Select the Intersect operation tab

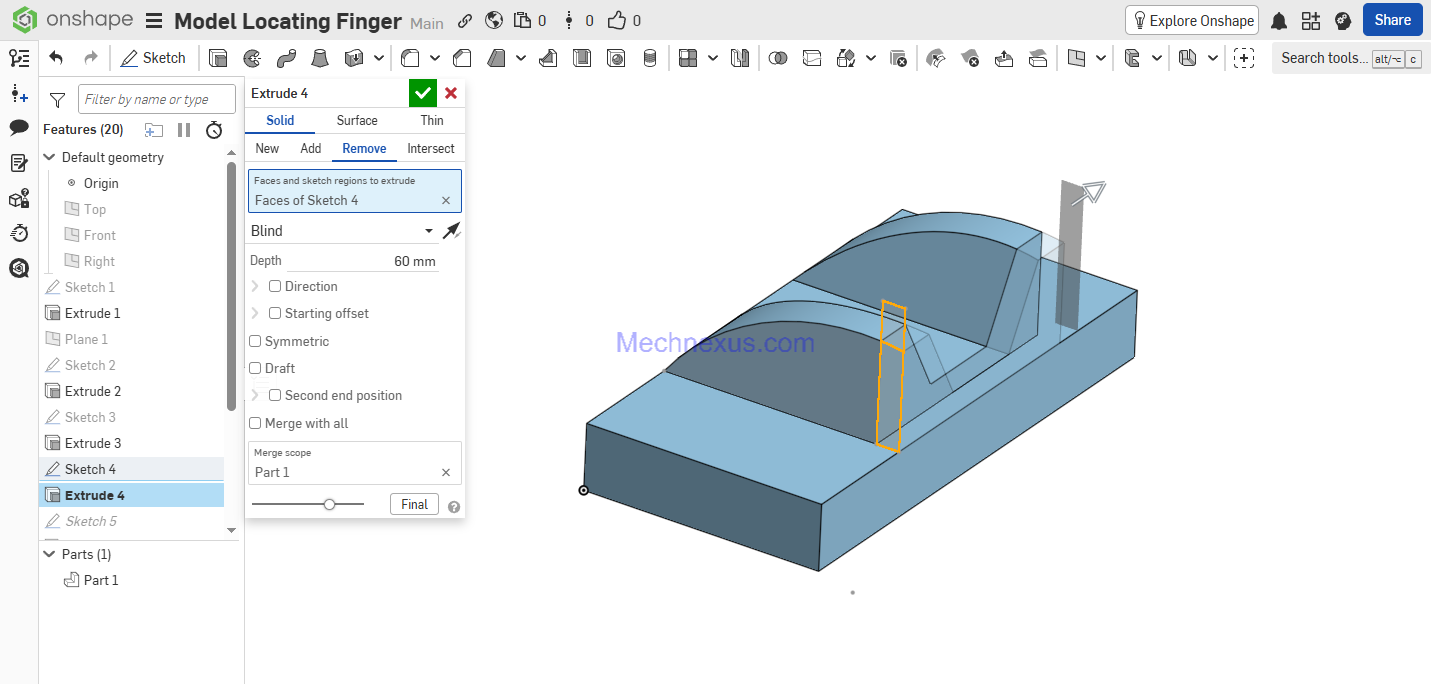click(431, 148)
